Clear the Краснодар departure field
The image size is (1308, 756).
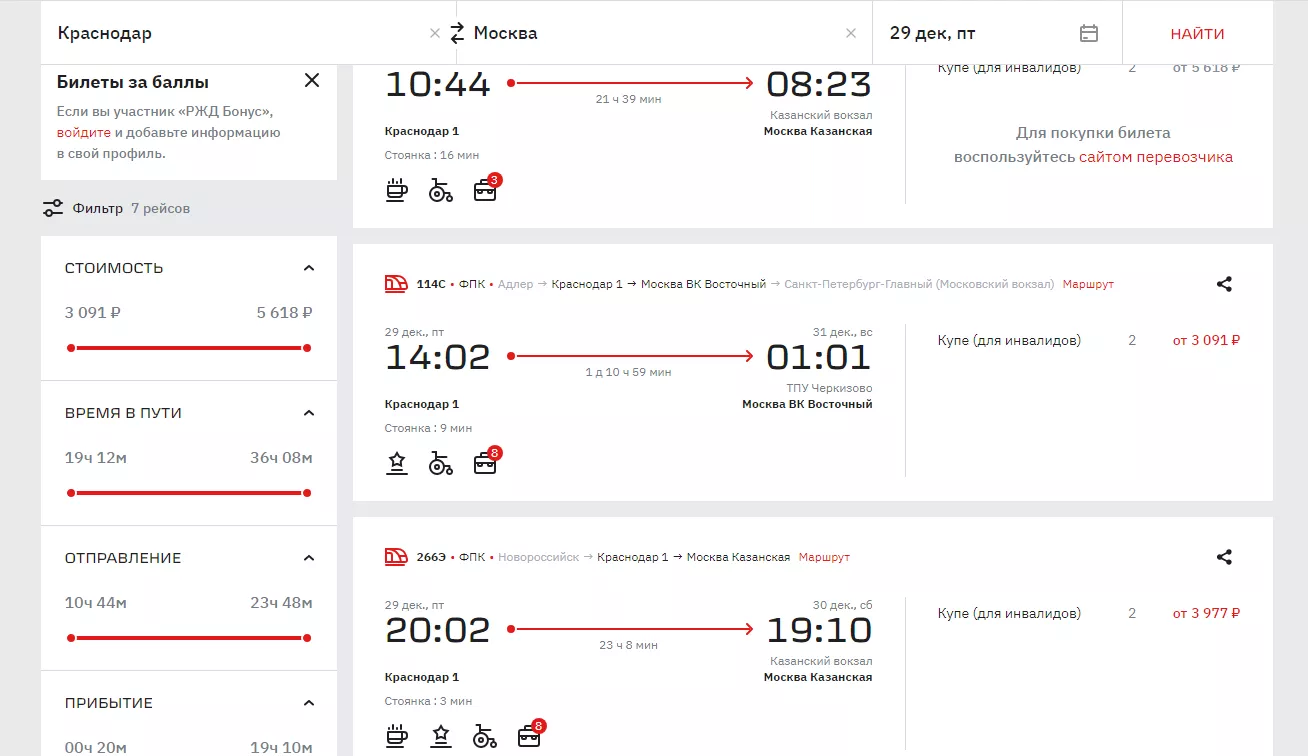435,33
